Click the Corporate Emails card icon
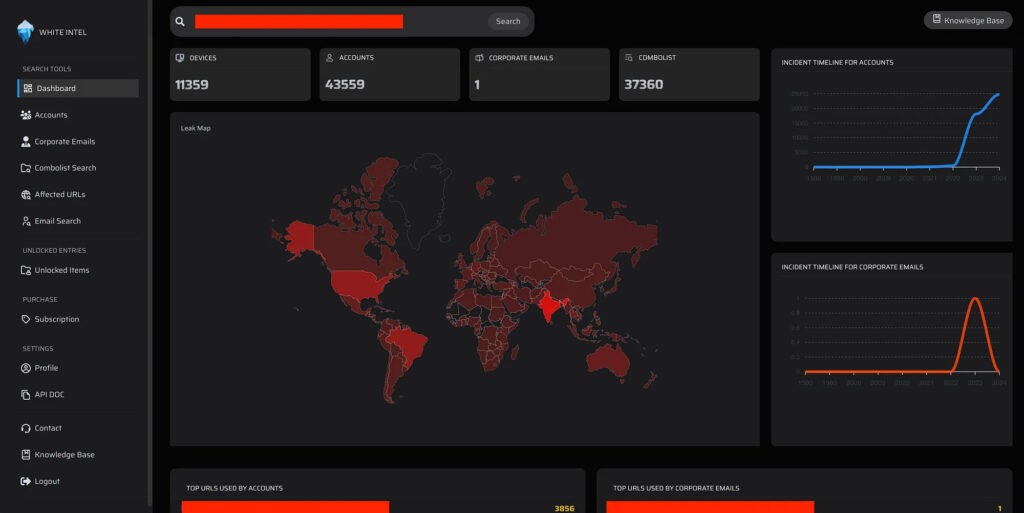Viewport: 1024px width, 513px height. [479, 58]
